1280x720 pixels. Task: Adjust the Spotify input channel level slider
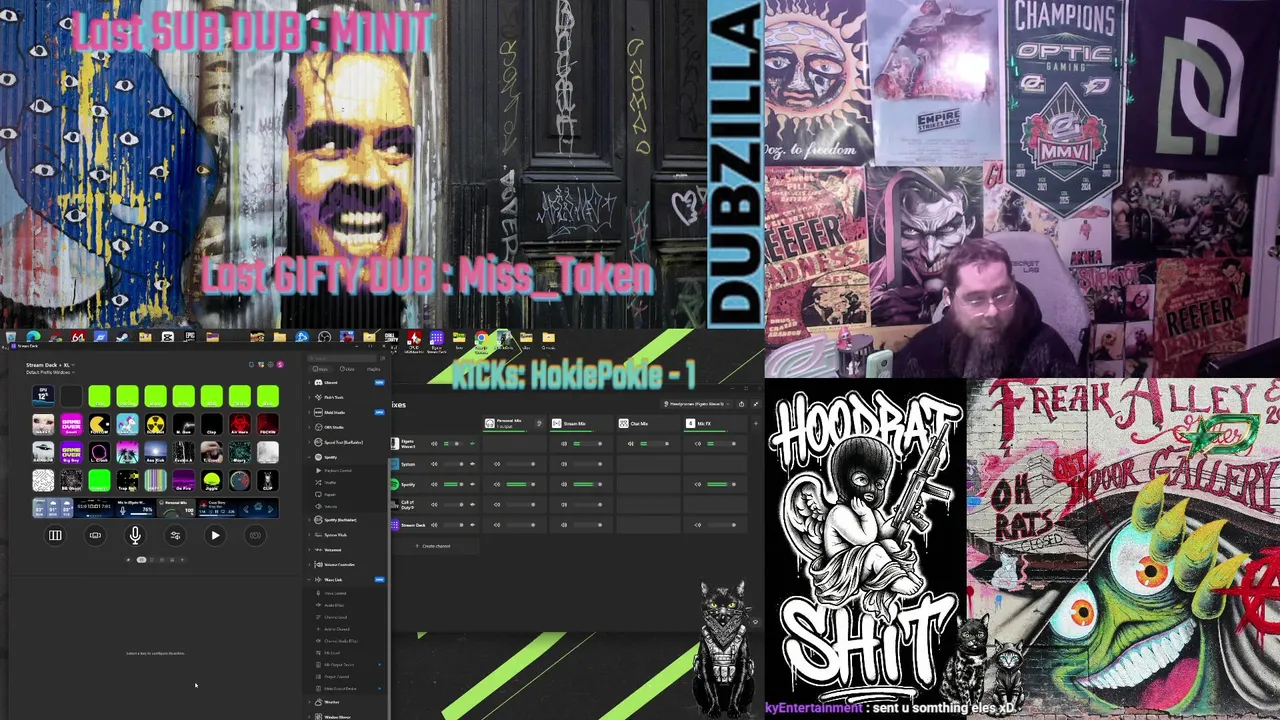coord(454,484)
